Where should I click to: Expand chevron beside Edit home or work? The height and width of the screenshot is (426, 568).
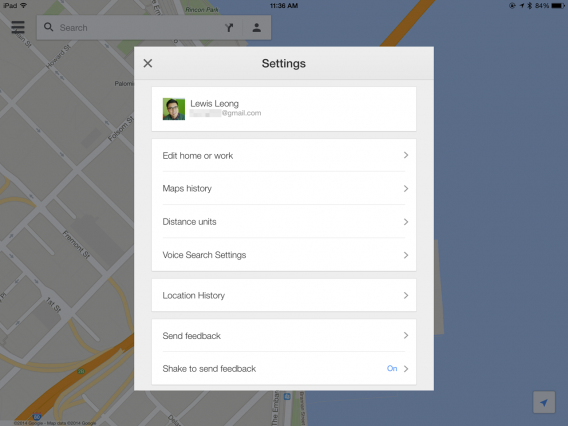[406, 155]
